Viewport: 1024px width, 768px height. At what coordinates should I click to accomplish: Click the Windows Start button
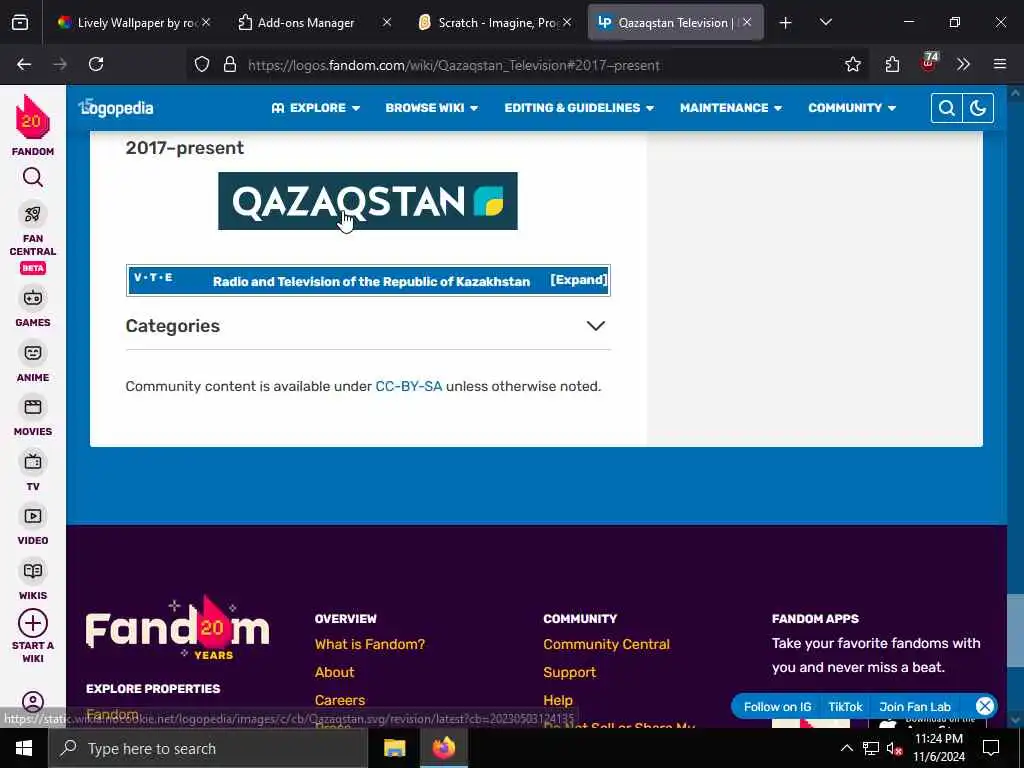coord(24,748)
